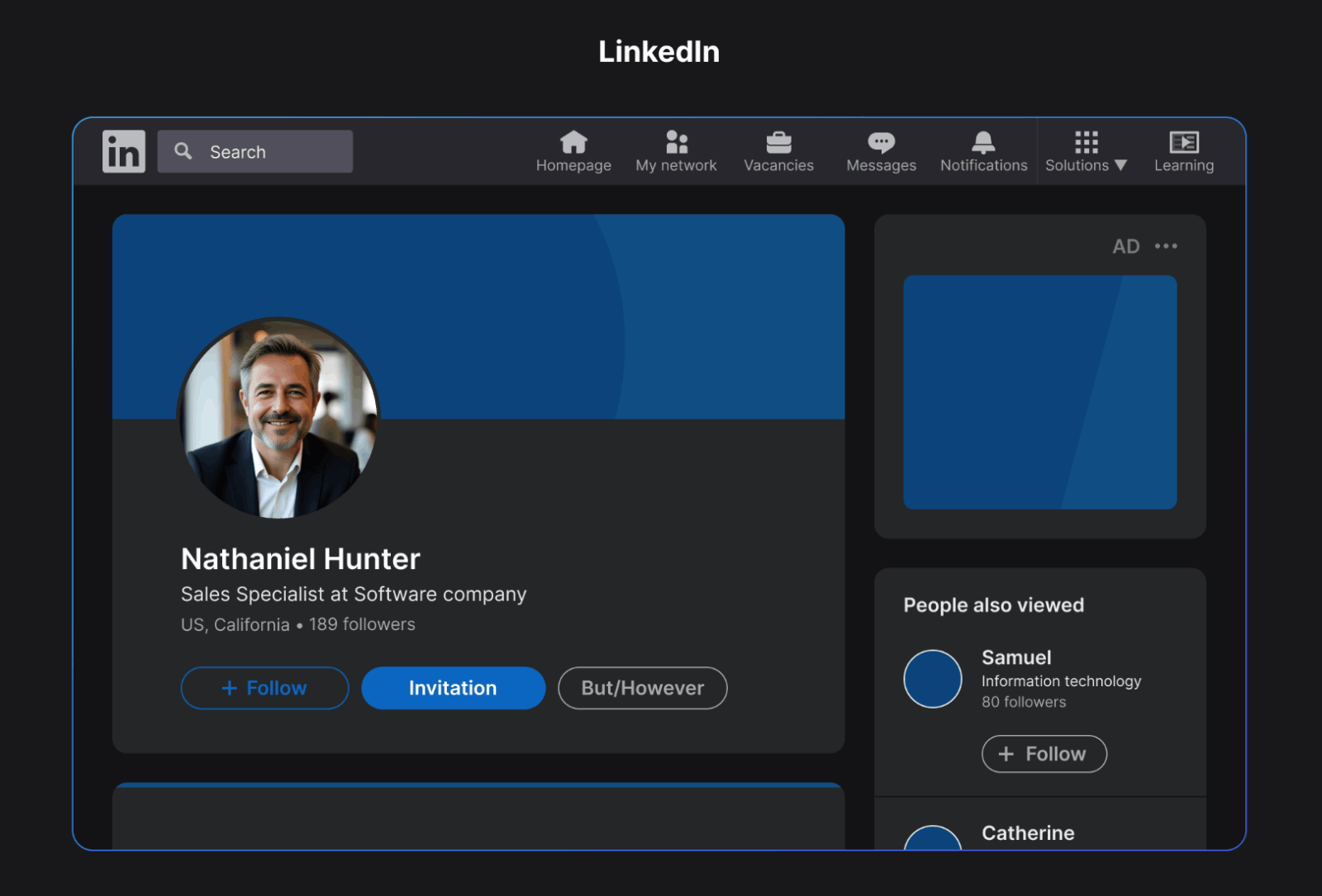
Task: Click the plus icon in Samuel's Follow button
Action: pos(1006,754)
